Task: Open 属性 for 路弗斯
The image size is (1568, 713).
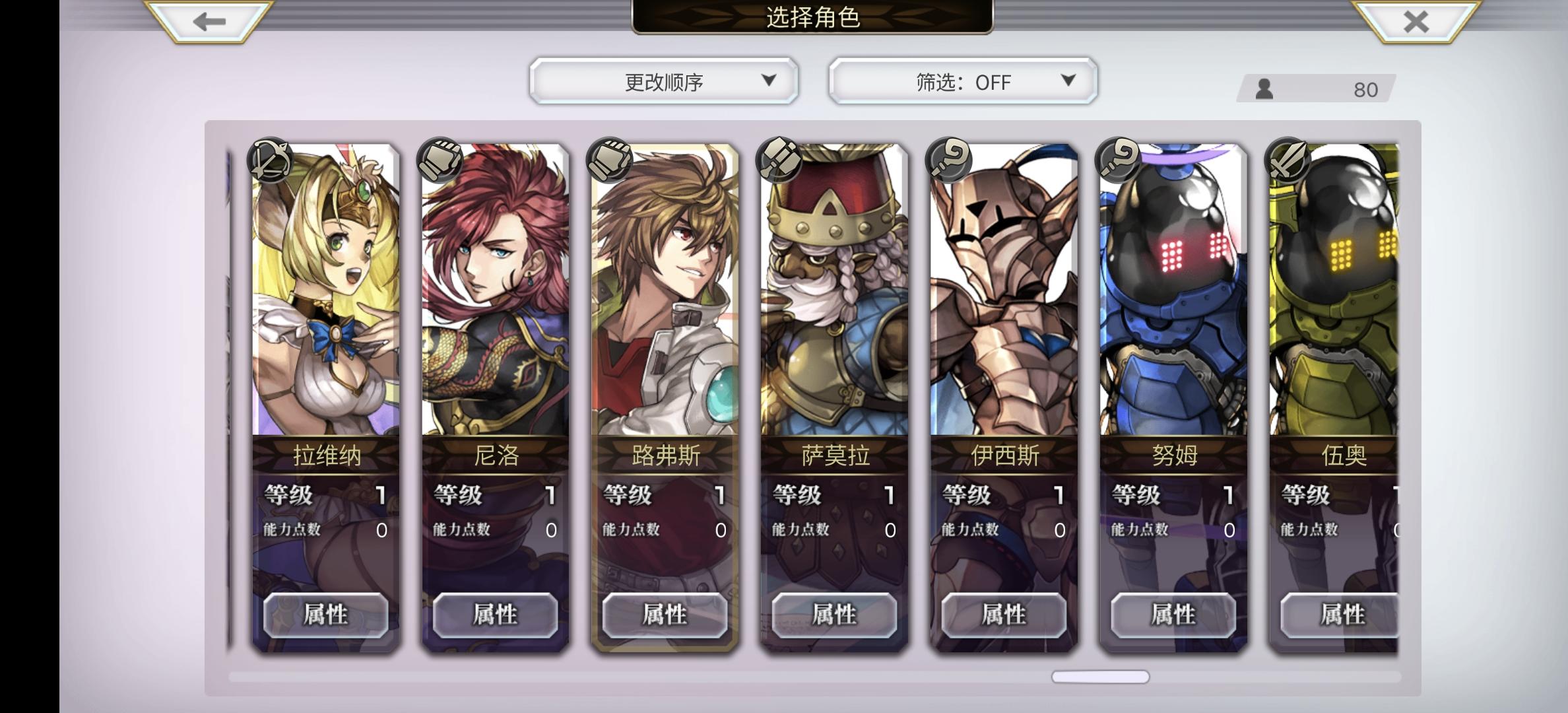Action: pyautogui.click(x=665, y=615)
